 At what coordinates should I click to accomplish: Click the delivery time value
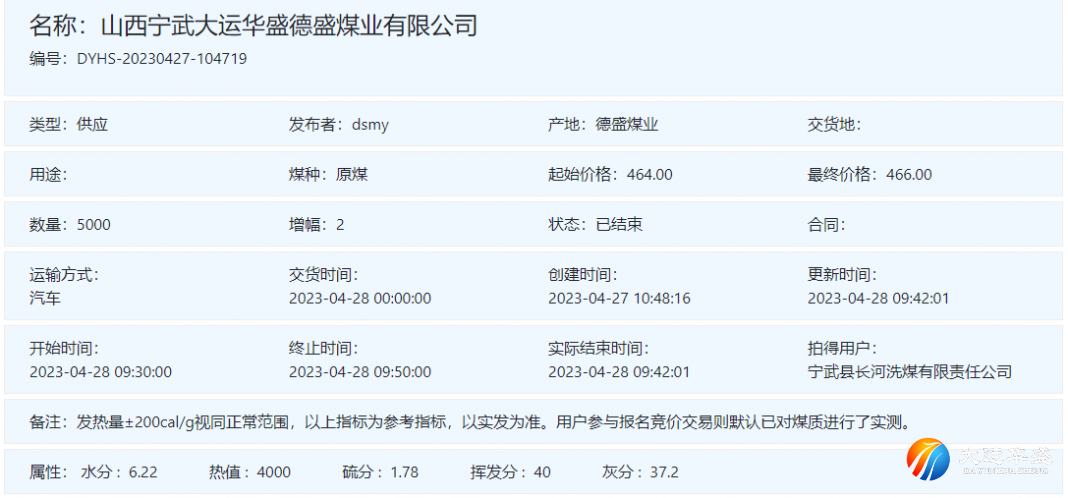click(x=360, y=298)
